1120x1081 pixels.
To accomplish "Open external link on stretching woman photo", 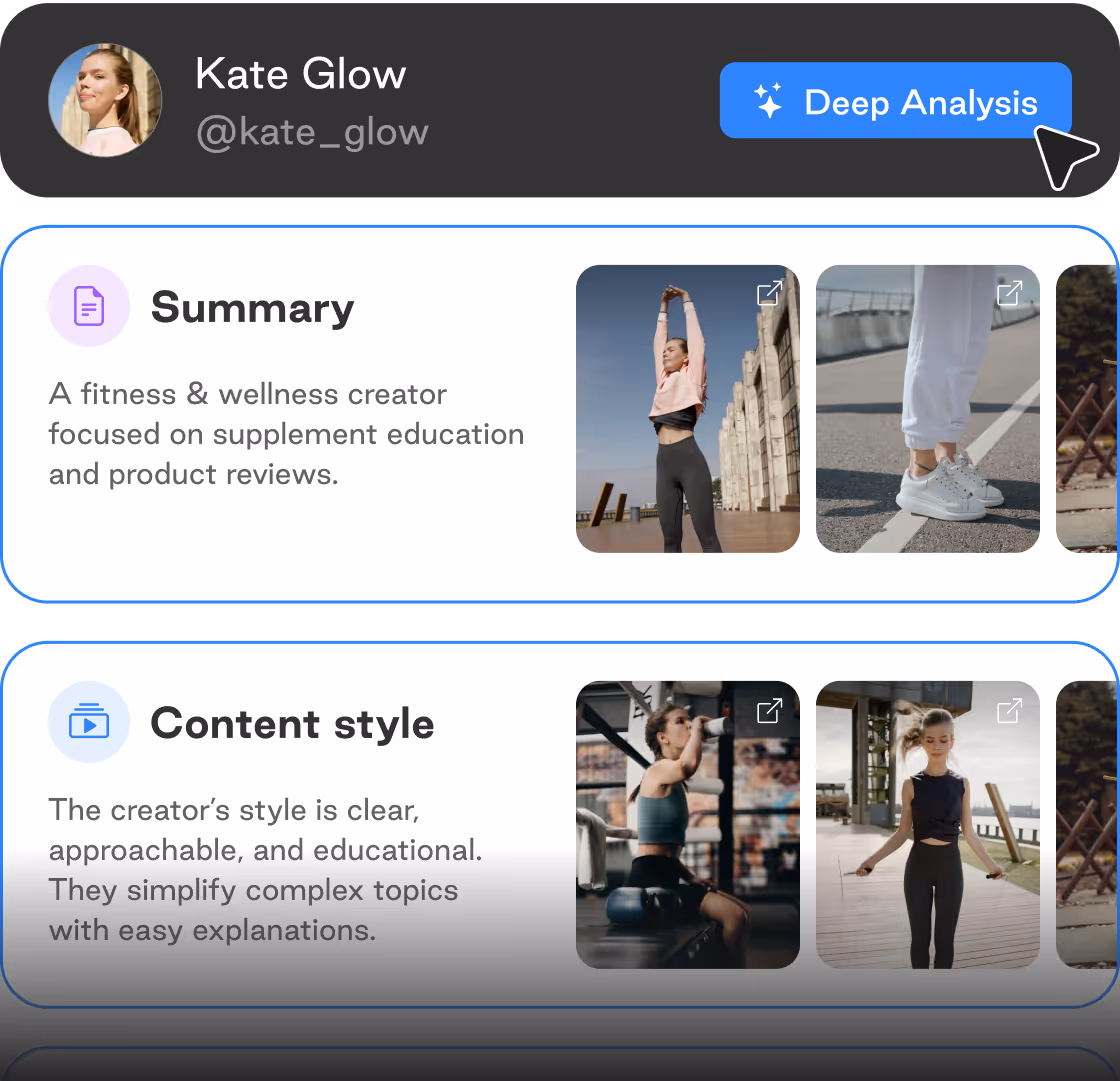I will coord(769,292).
